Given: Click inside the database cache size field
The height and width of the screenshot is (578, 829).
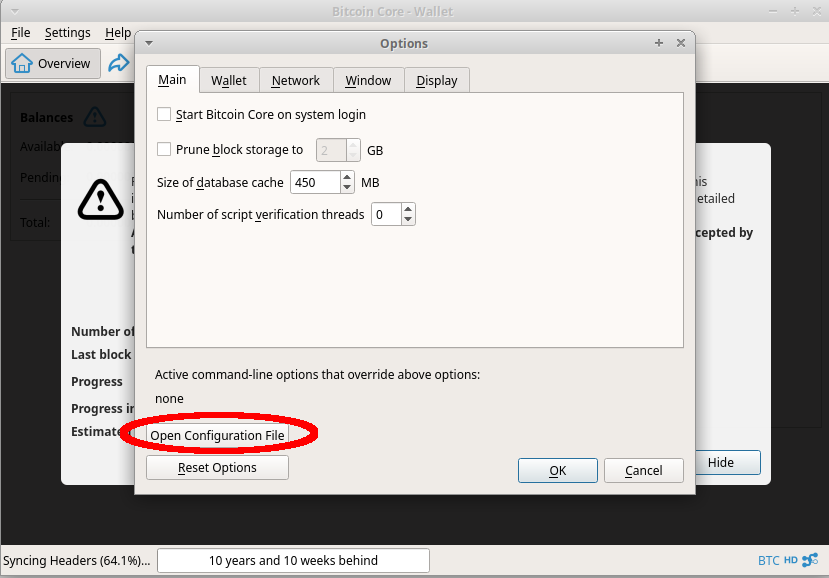Looking at the screenshot, I should tap(315, 182).
